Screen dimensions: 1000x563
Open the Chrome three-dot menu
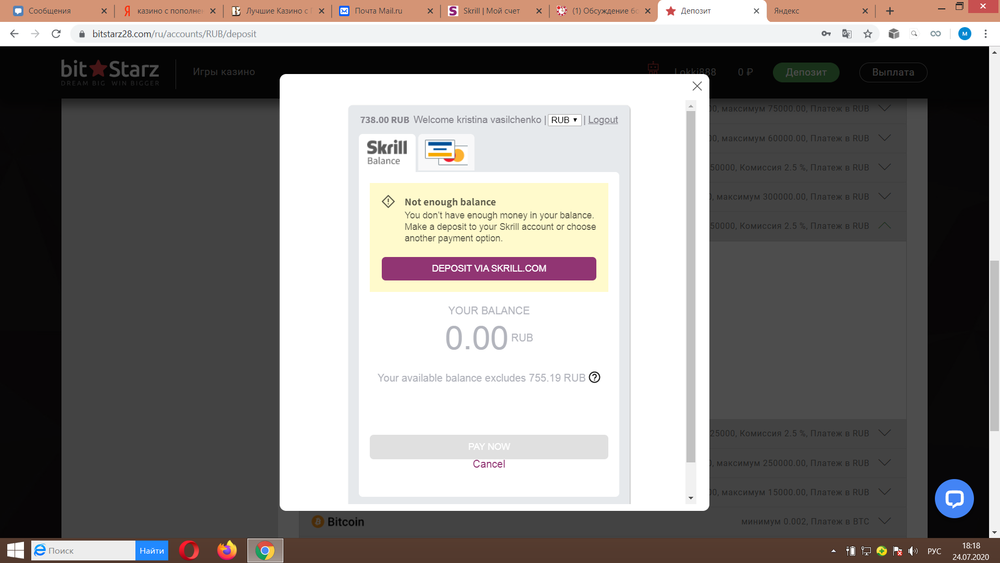[x=985, y=34]
